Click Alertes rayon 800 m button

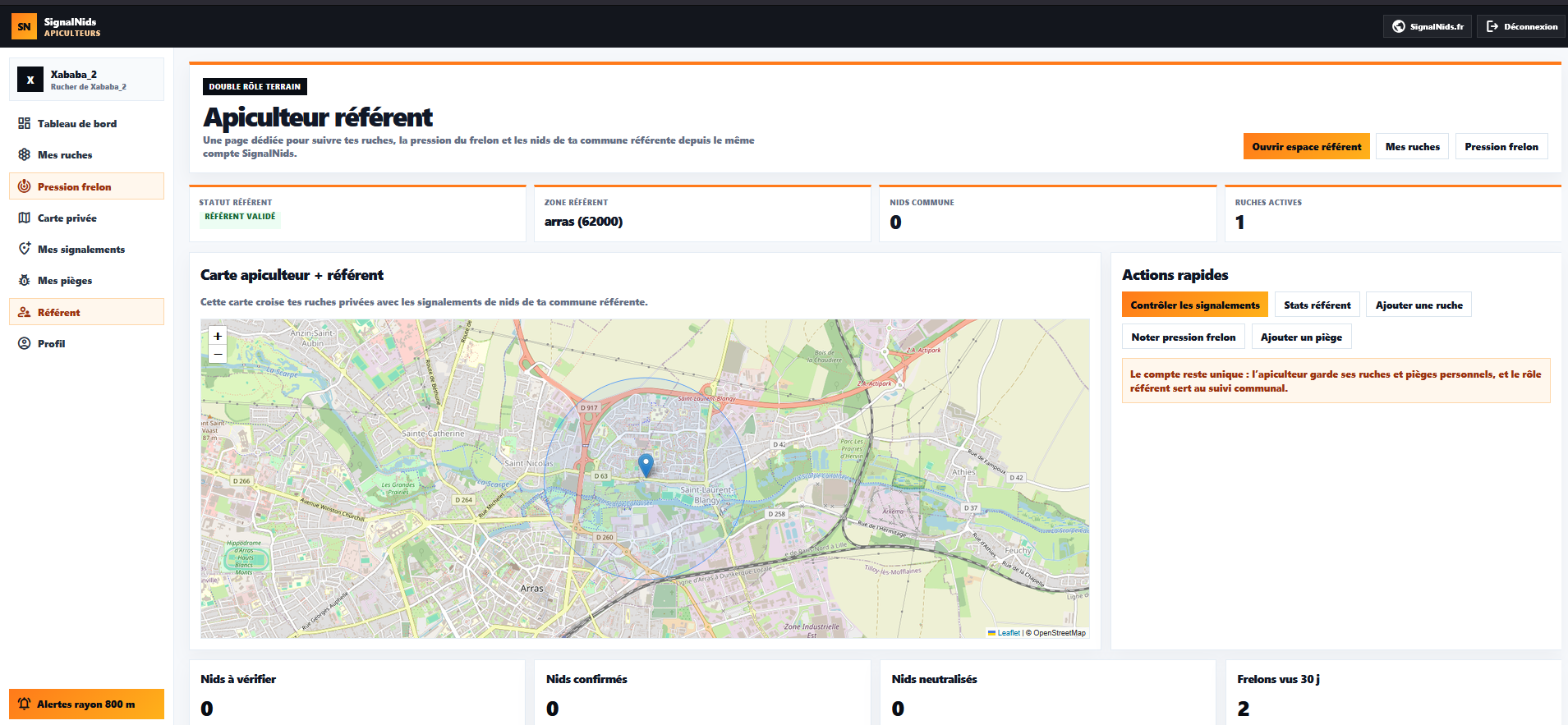pos(86,704)
